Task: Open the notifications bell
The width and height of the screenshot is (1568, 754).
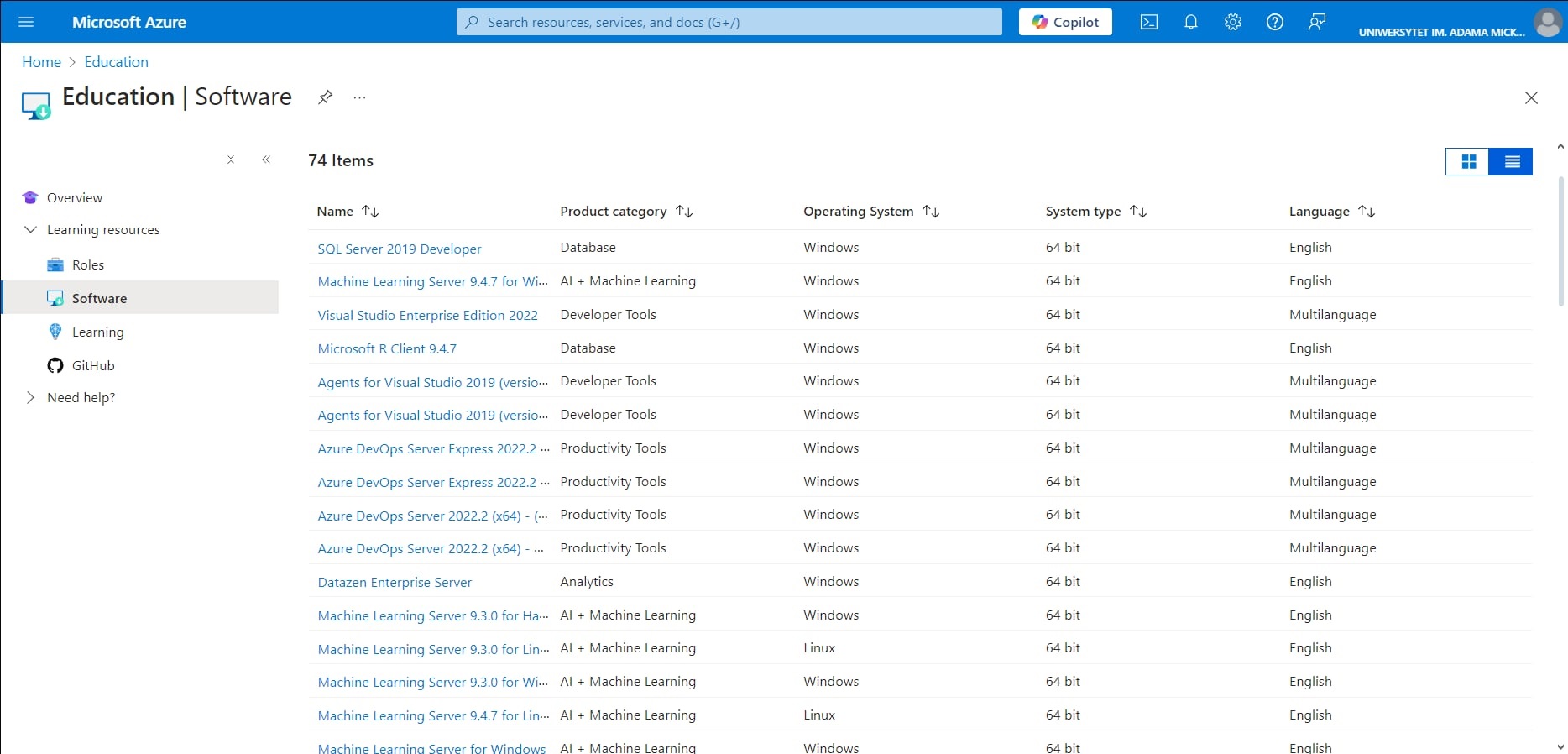Action: click(x=1191, y=22)
